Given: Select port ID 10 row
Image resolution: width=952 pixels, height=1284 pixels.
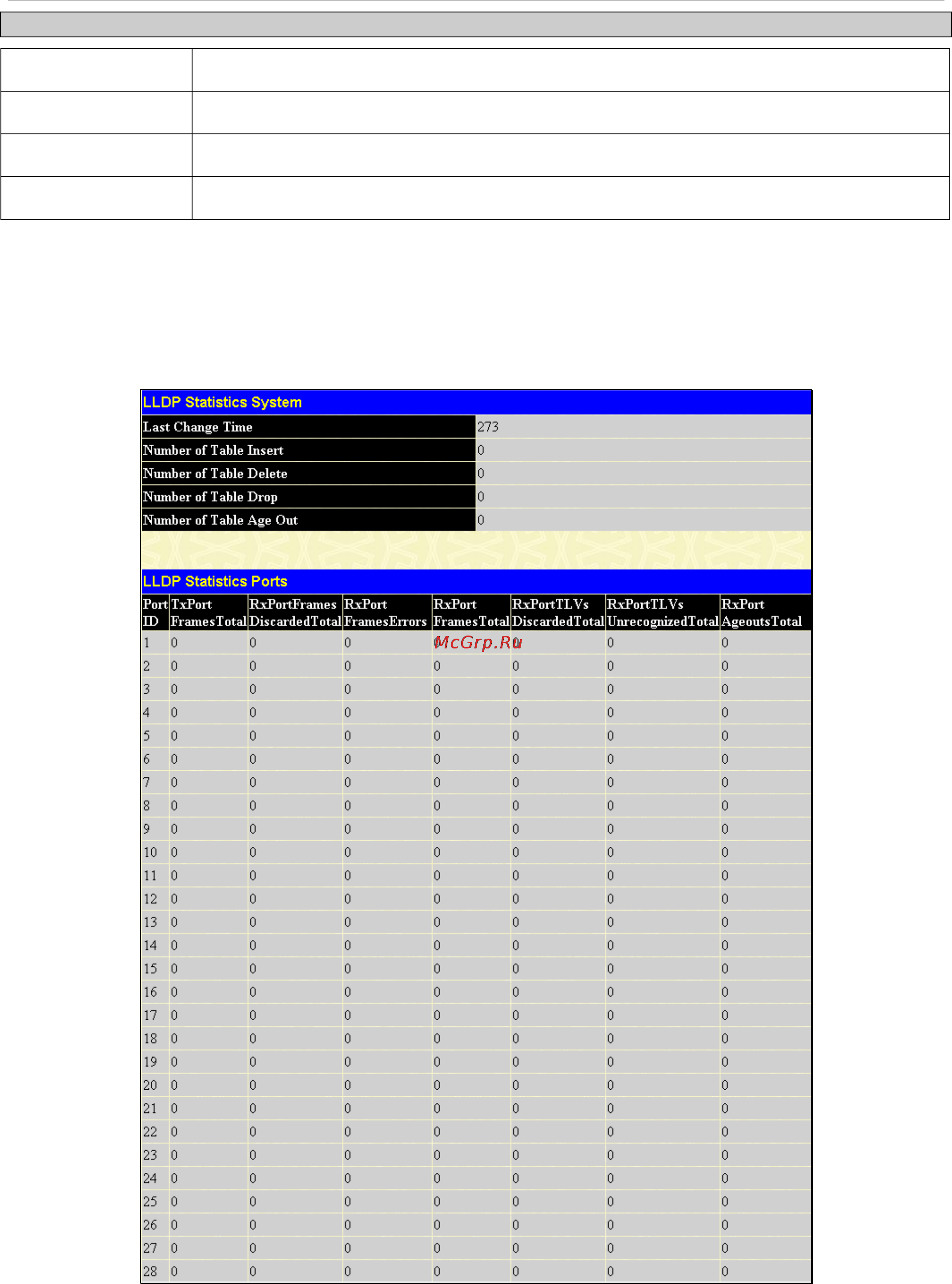Looking at the screenshot, I should (x=476, y=852).
